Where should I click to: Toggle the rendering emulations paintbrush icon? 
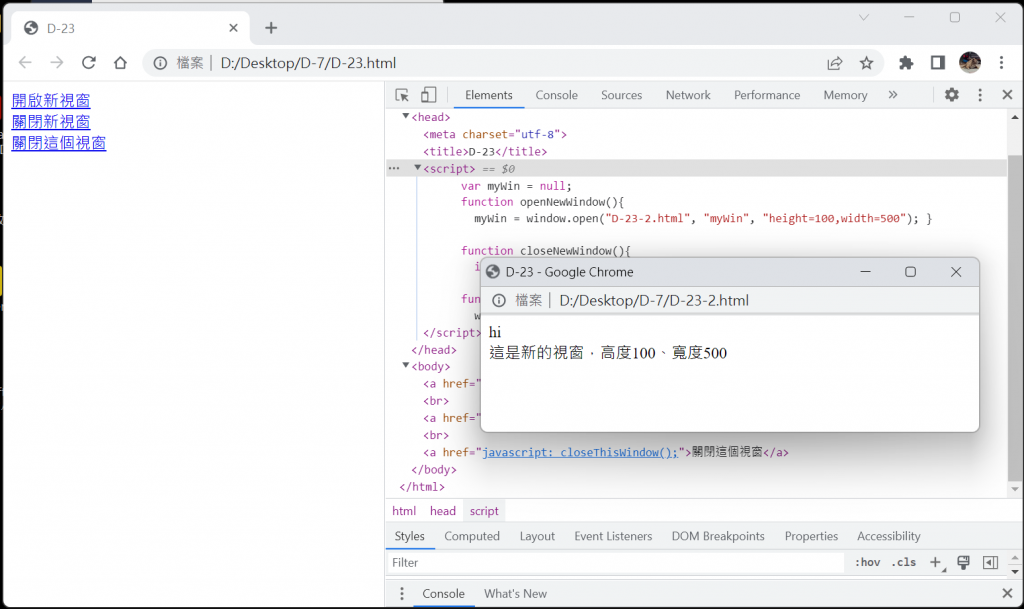(x=963, y=562)
